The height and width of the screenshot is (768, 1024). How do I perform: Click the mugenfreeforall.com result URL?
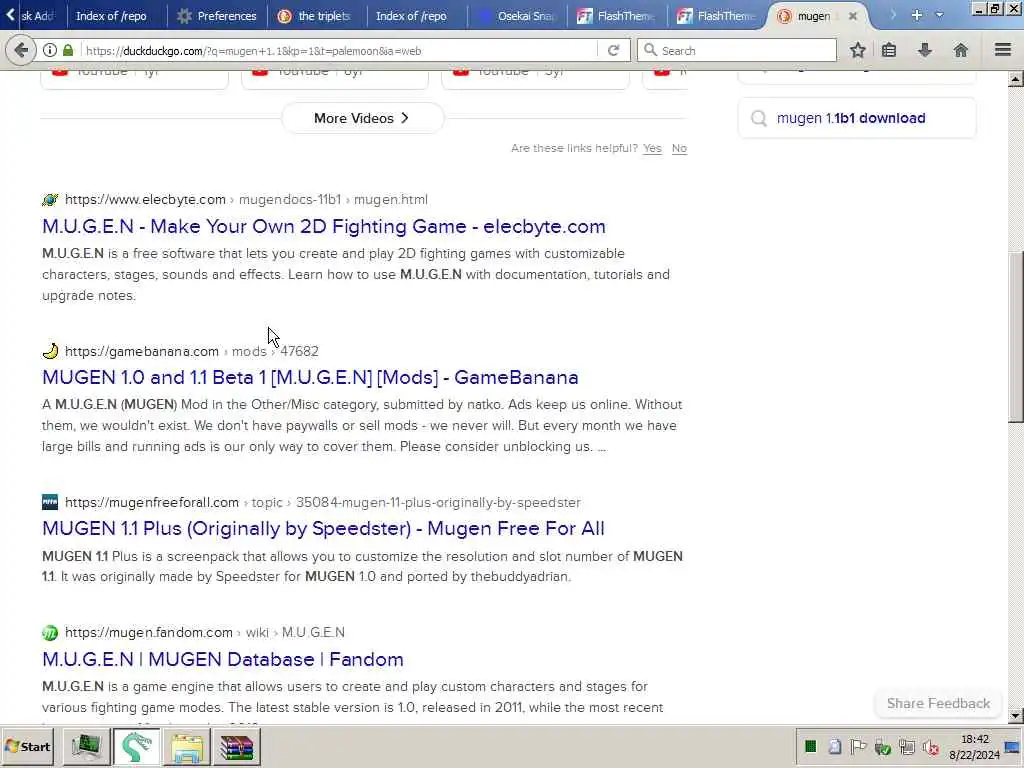coord(323,502)
